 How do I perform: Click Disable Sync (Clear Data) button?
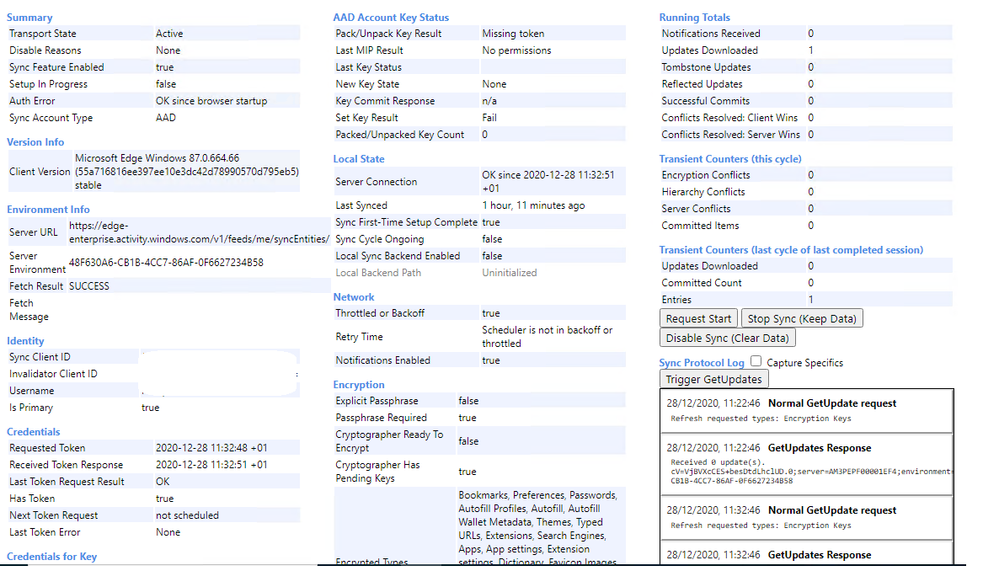(727, 338)
